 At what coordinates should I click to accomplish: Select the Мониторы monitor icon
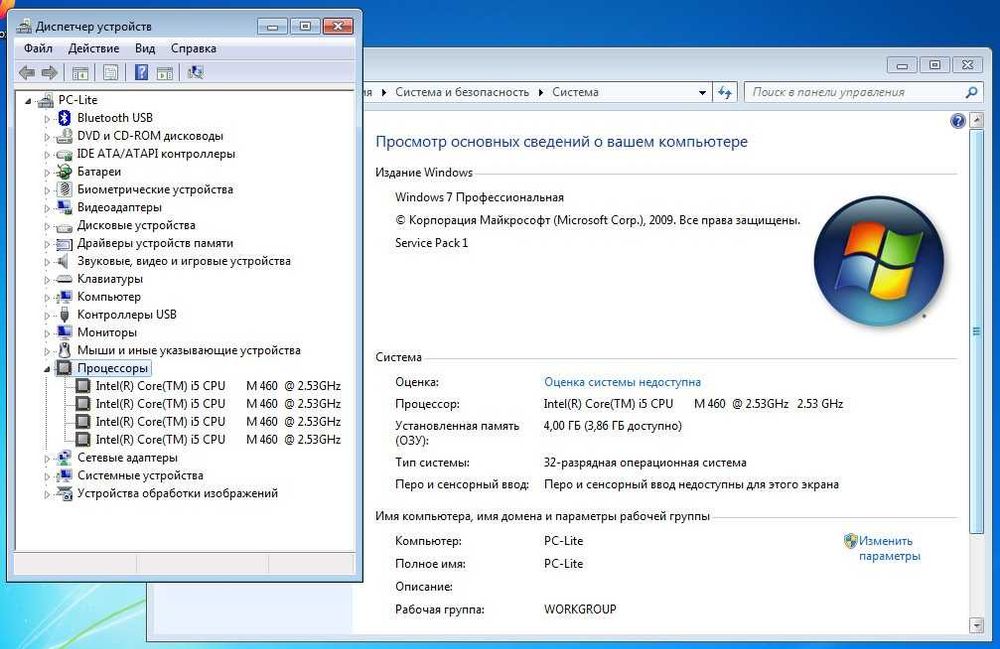coord(64,332)
